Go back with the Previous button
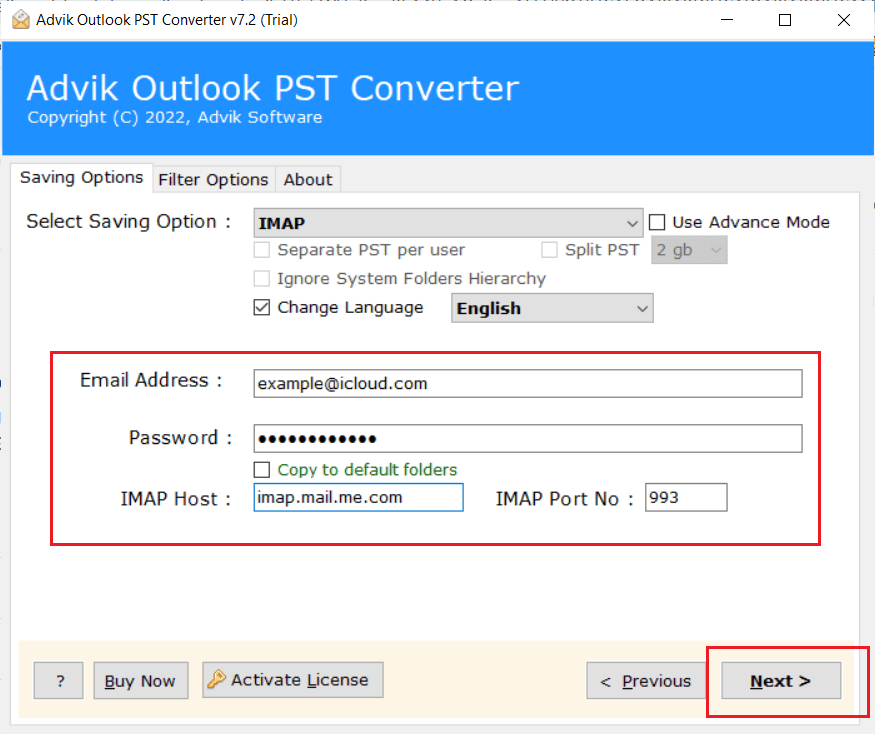Screen dimensions: 875x734 tap(646, 680)
